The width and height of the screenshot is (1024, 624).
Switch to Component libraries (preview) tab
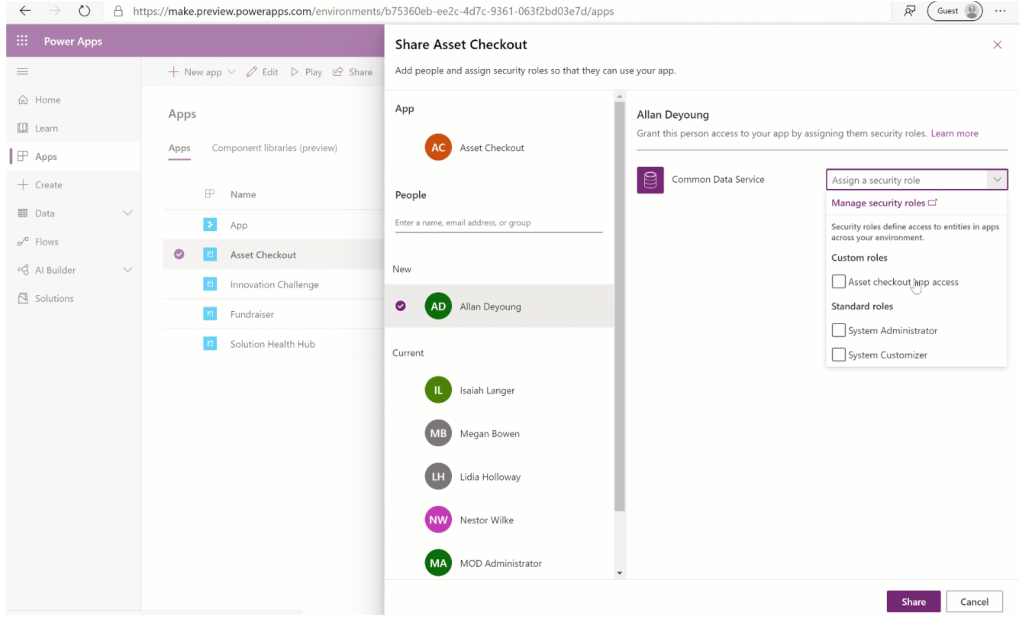(x=274, y=148)
